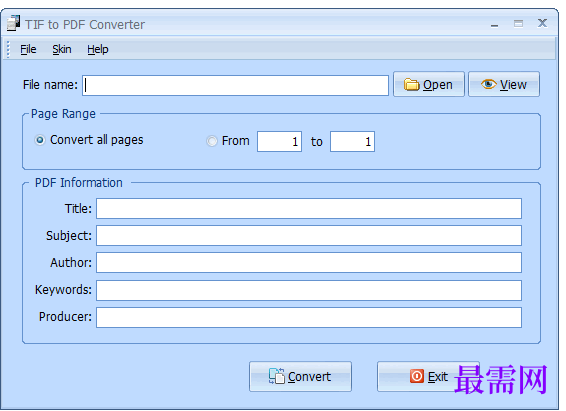Viewport: 566px width, 411px height.
Task: Click the 'Keywords:' label
Action: 63,290
